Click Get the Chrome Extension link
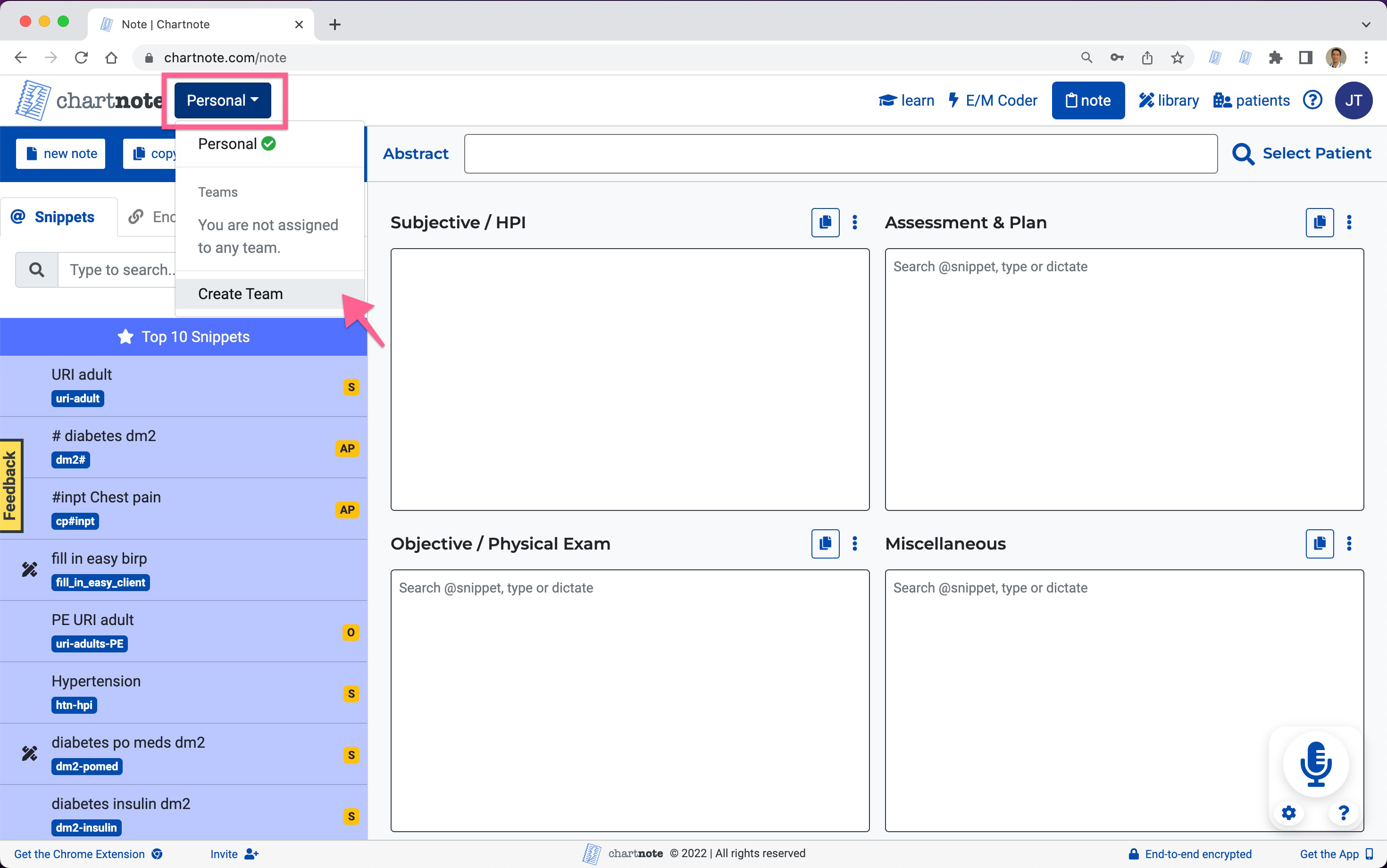Viewport: 1387px width, 868px height. point(88,854)
